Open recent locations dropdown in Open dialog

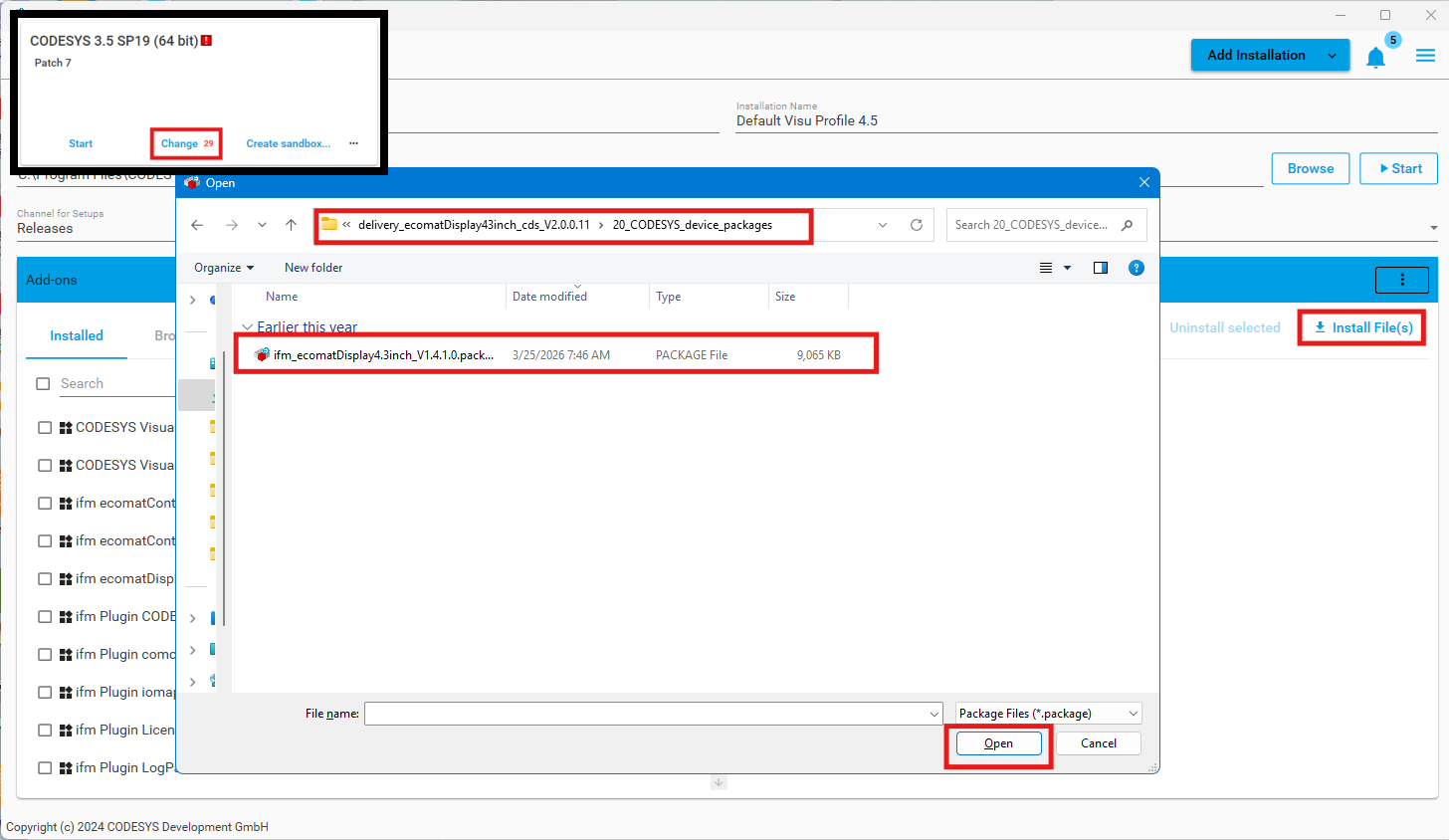pyautogui.click(x=262, y=225)
